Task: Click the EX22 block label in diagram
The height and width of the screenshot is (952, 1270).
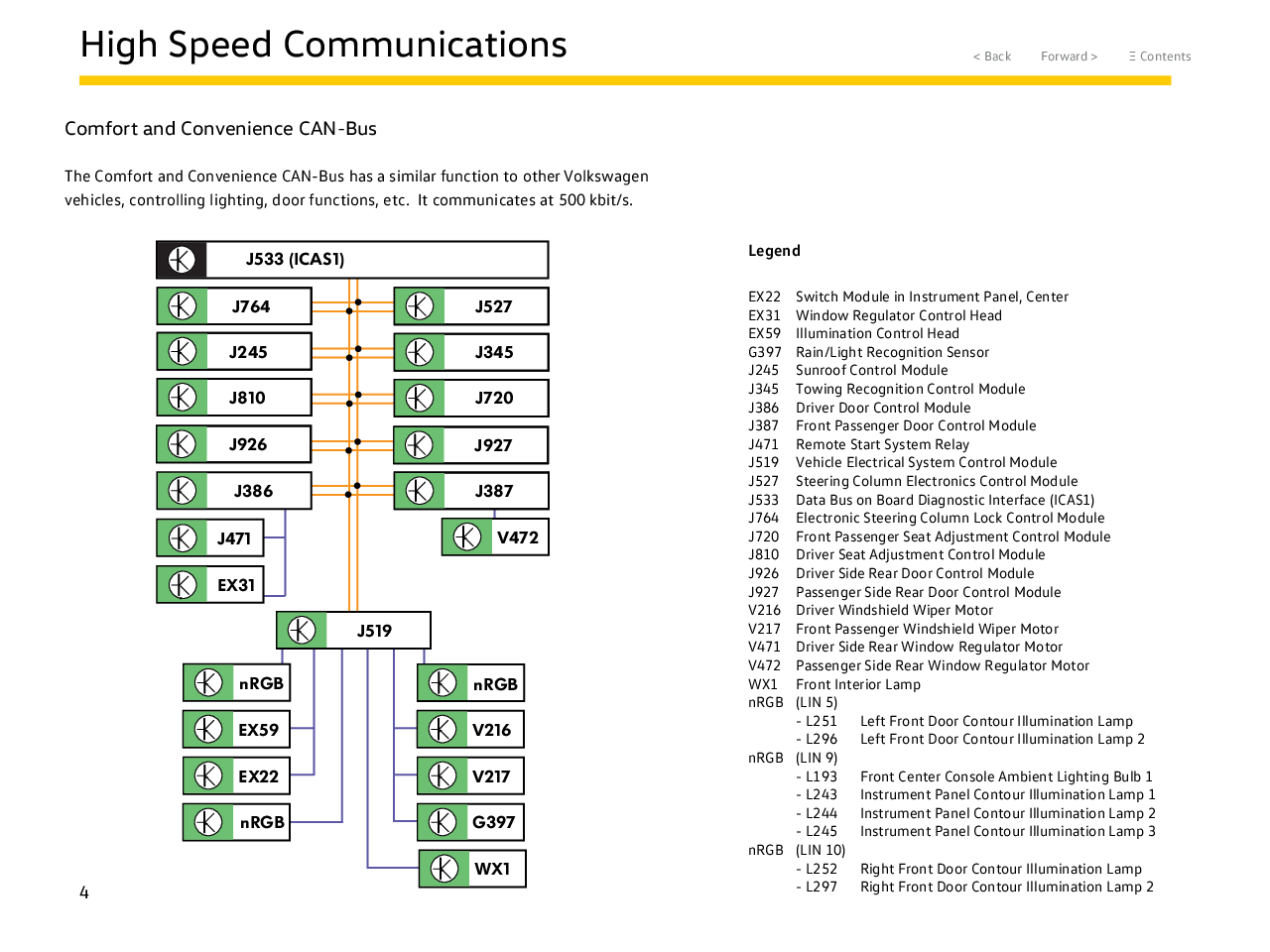Action: pos(259,776)
